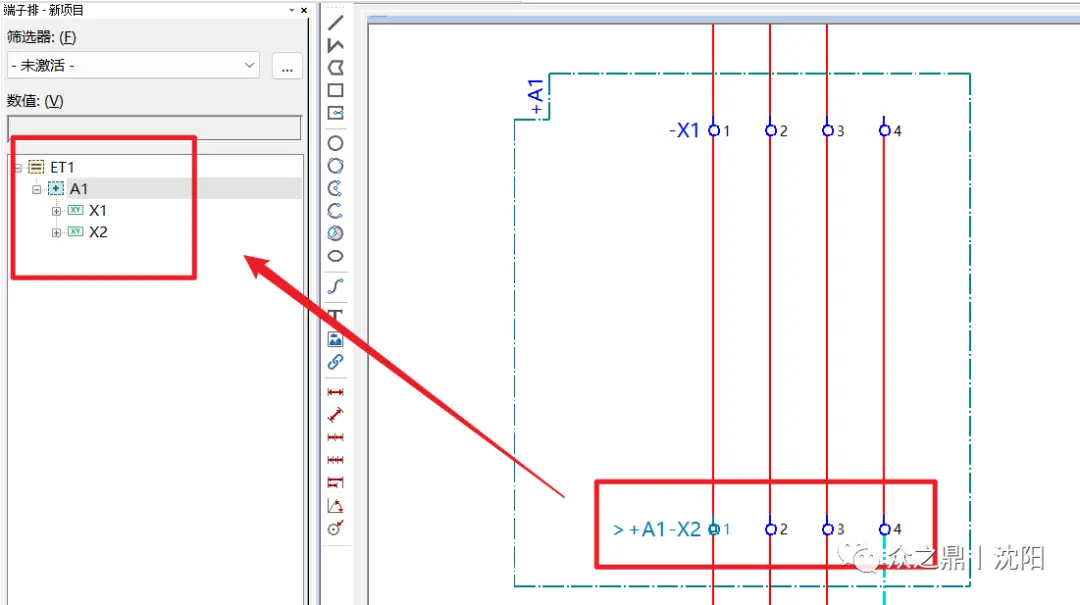Viewport: 1080px width, 605px height.
Task: Click into the 数值 value field
Action: pos(154,127)
